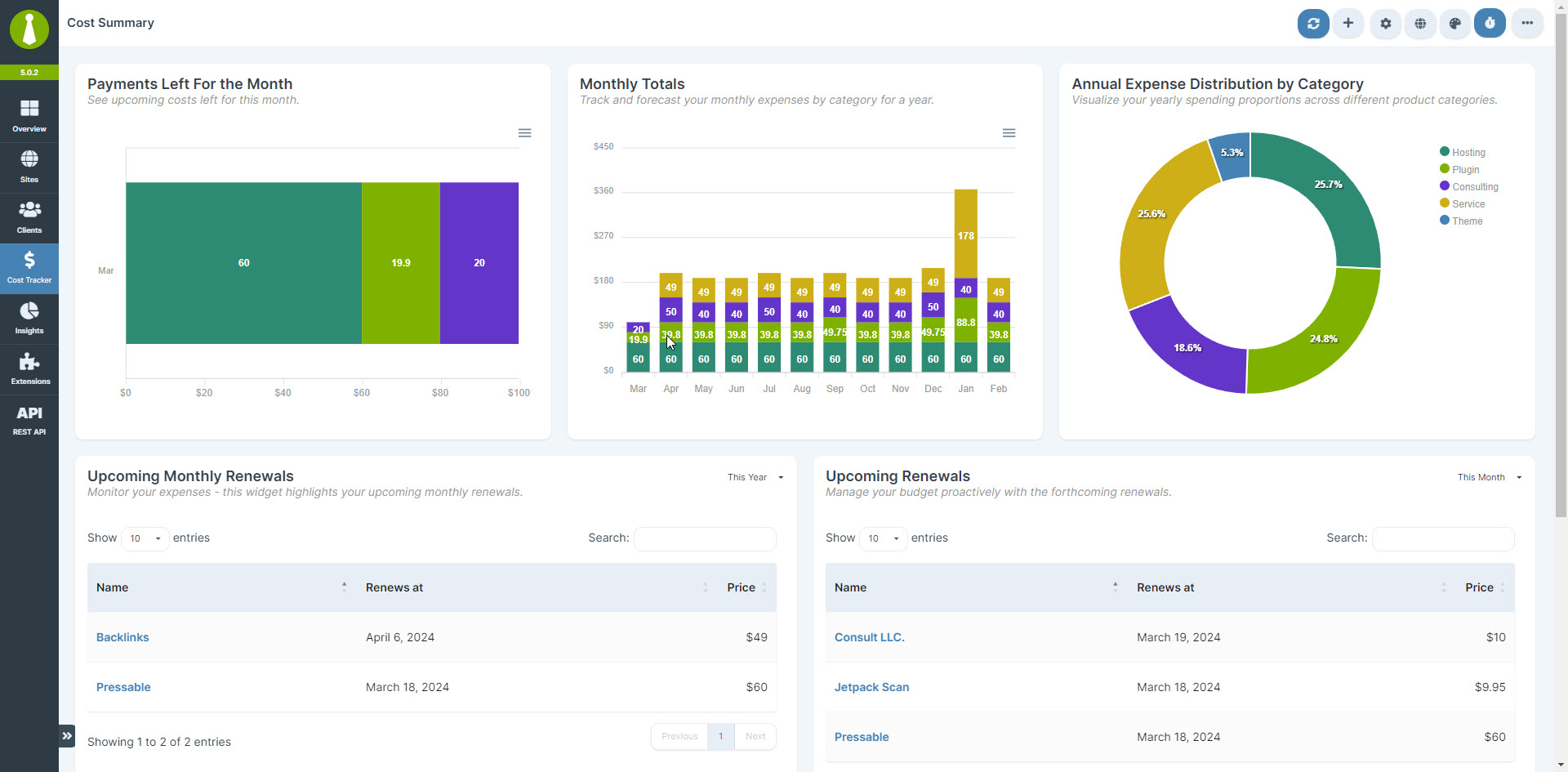This screenshot has height=772, width=1568.
Task: Toggle Service series in donut legend
Action: click(x=1463, y=203)
